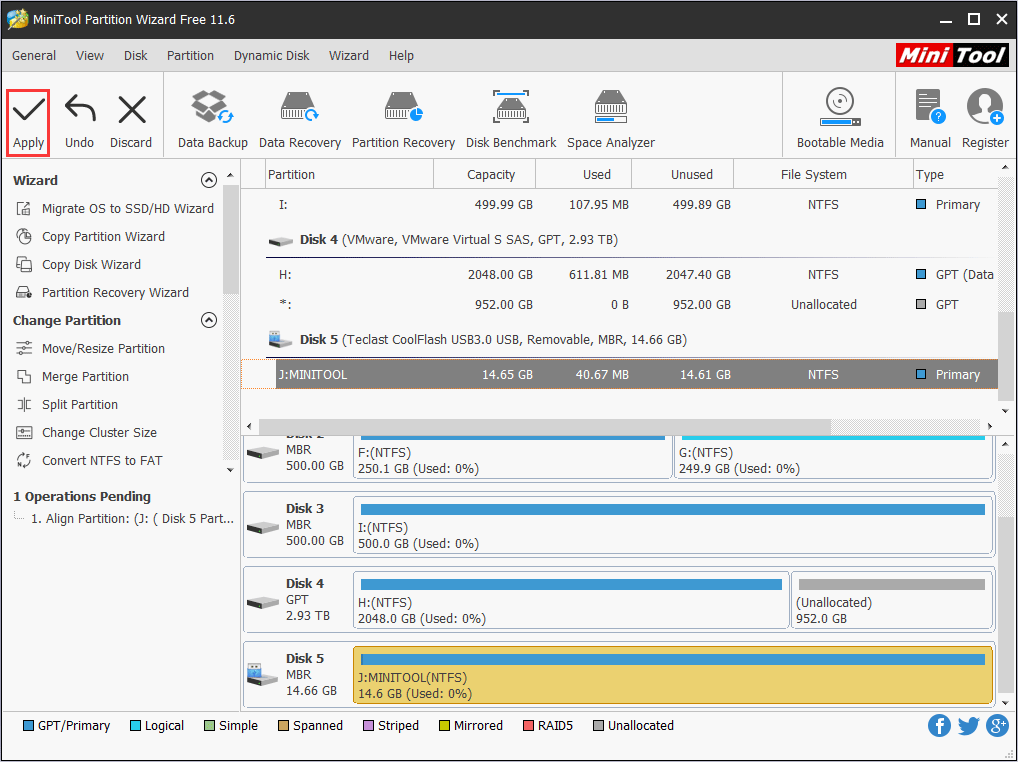Viewport: 1018px width, 762px height.
Task: Open the Wizard menu
Action: [x=349, y=56]
